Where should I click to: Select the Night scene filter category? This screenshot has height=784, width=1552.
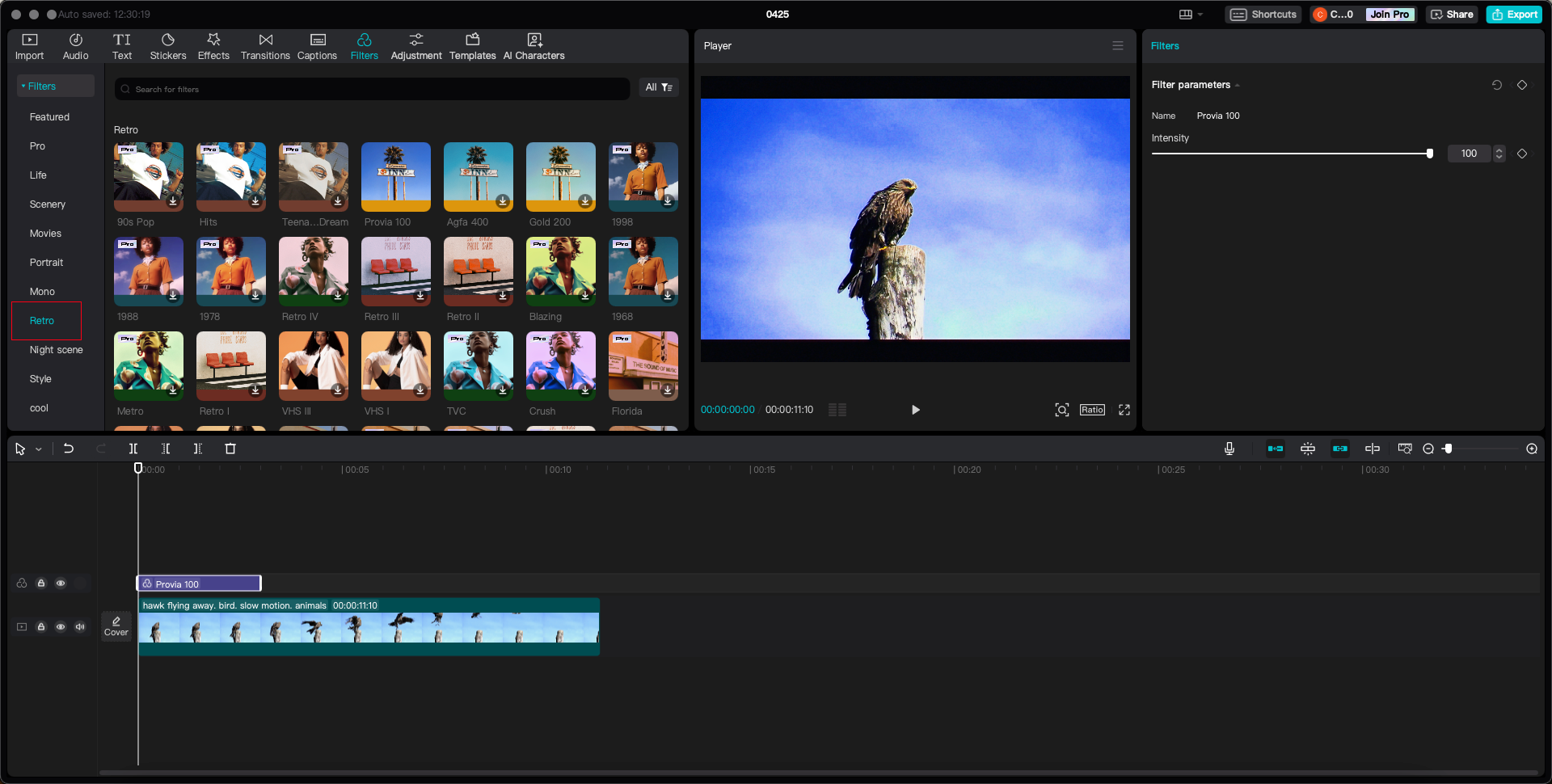tap(56, 350)
